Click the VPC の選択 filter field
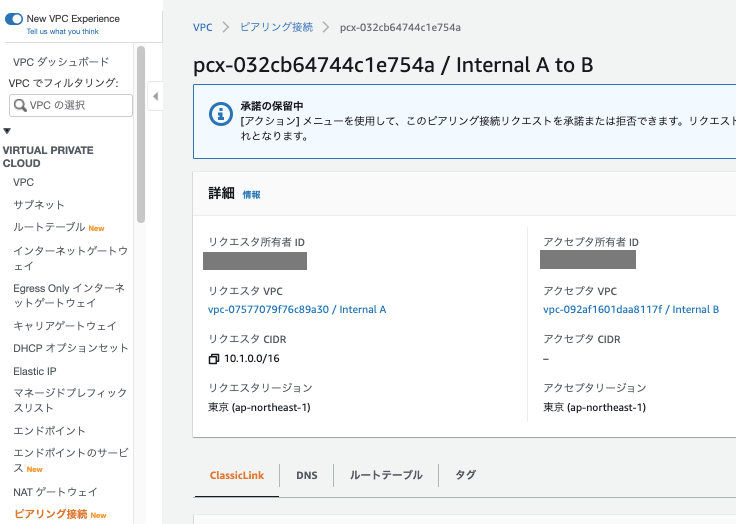 [x=71, y=105]
